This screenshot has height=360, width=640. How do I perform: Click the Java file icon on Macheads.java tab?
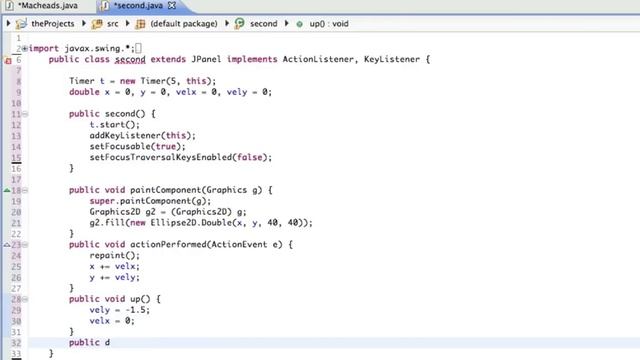(9, 6)
